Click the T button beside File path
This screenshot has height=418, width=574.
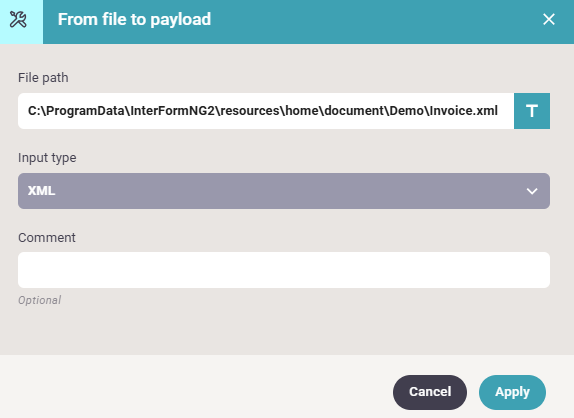tap(532, 111)
